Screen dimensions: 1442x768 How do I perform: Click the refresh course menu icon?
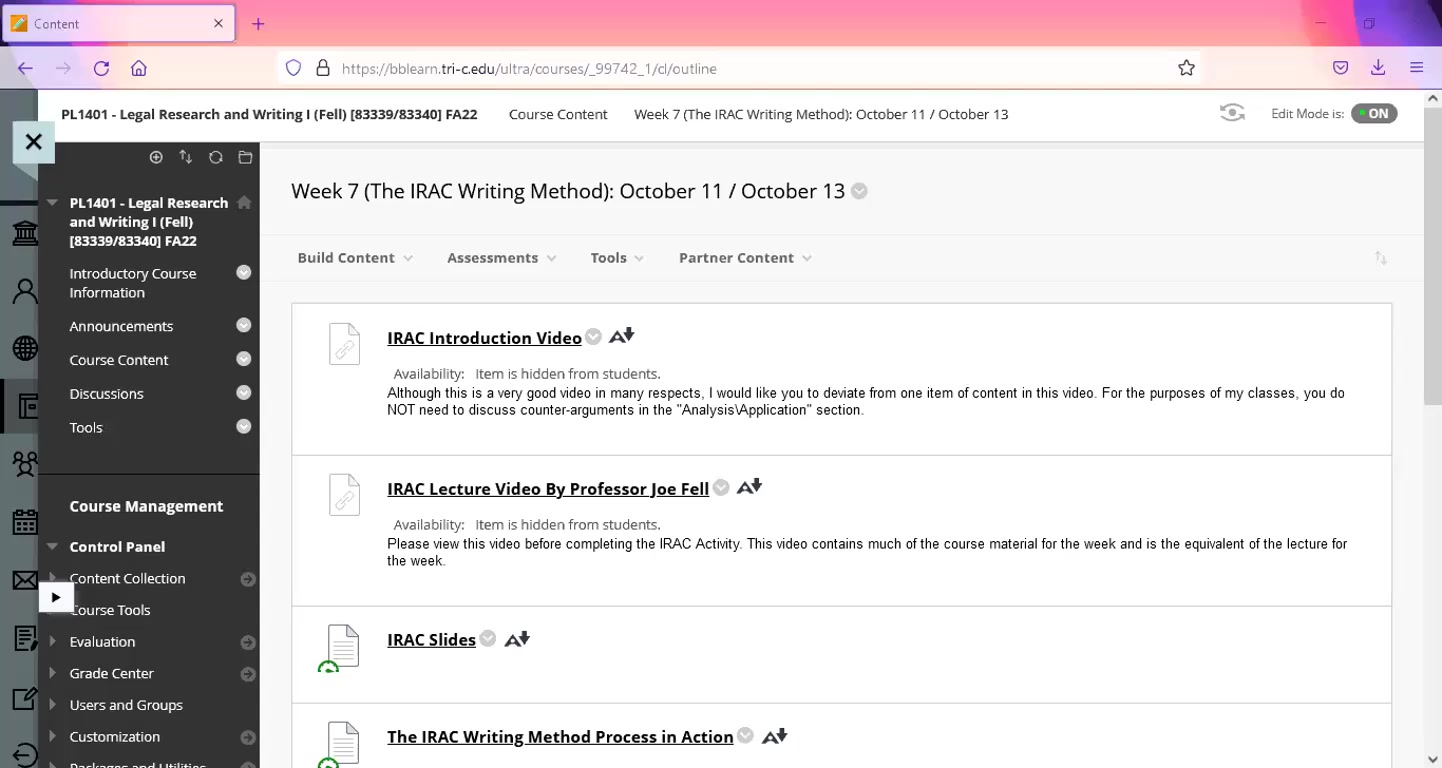coord(215,157)
